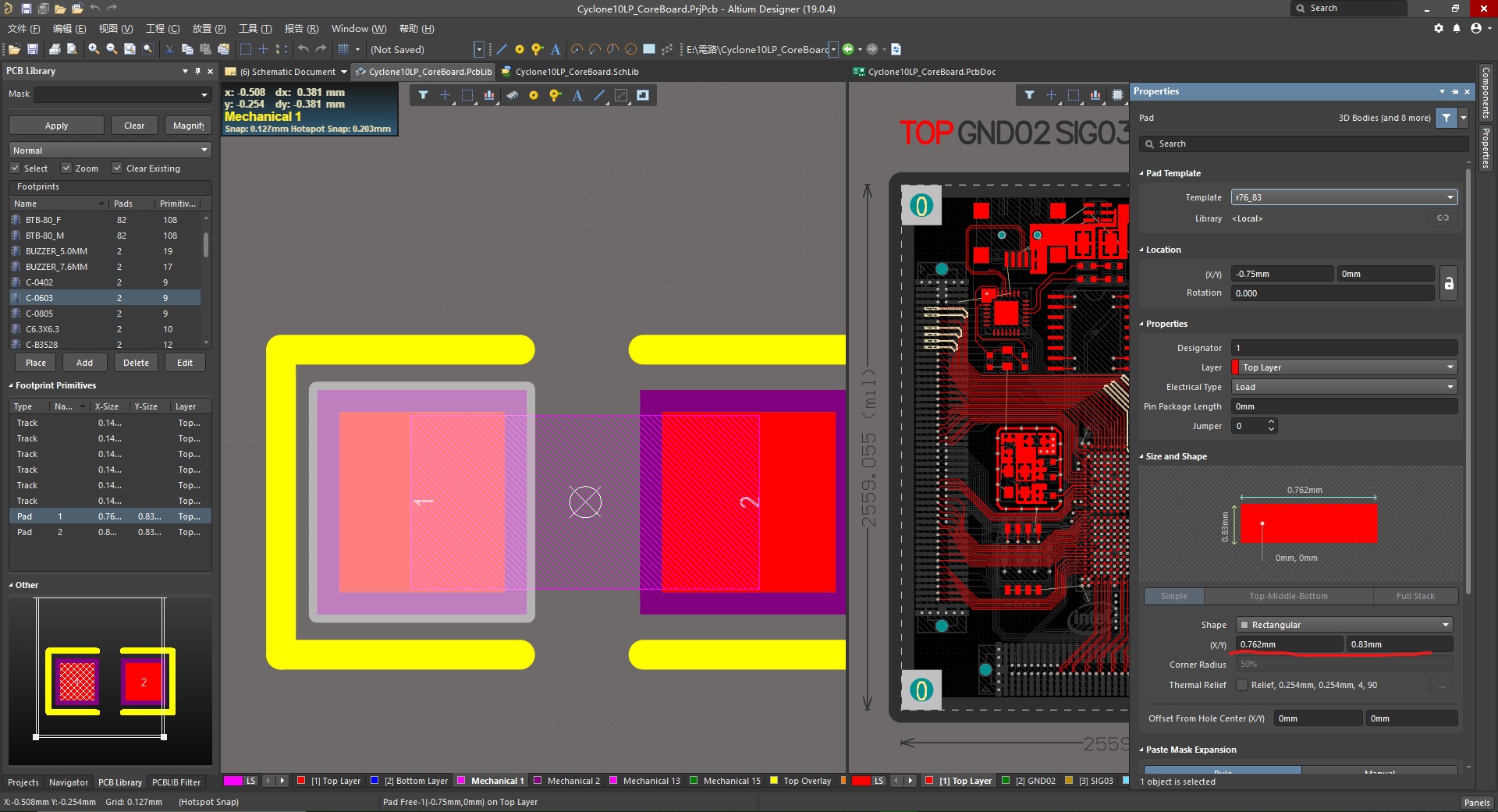This screenshot has width=1498, height=812.
Task: Uncheck the Zoom checkbox
Action: (x=66, y=168)
